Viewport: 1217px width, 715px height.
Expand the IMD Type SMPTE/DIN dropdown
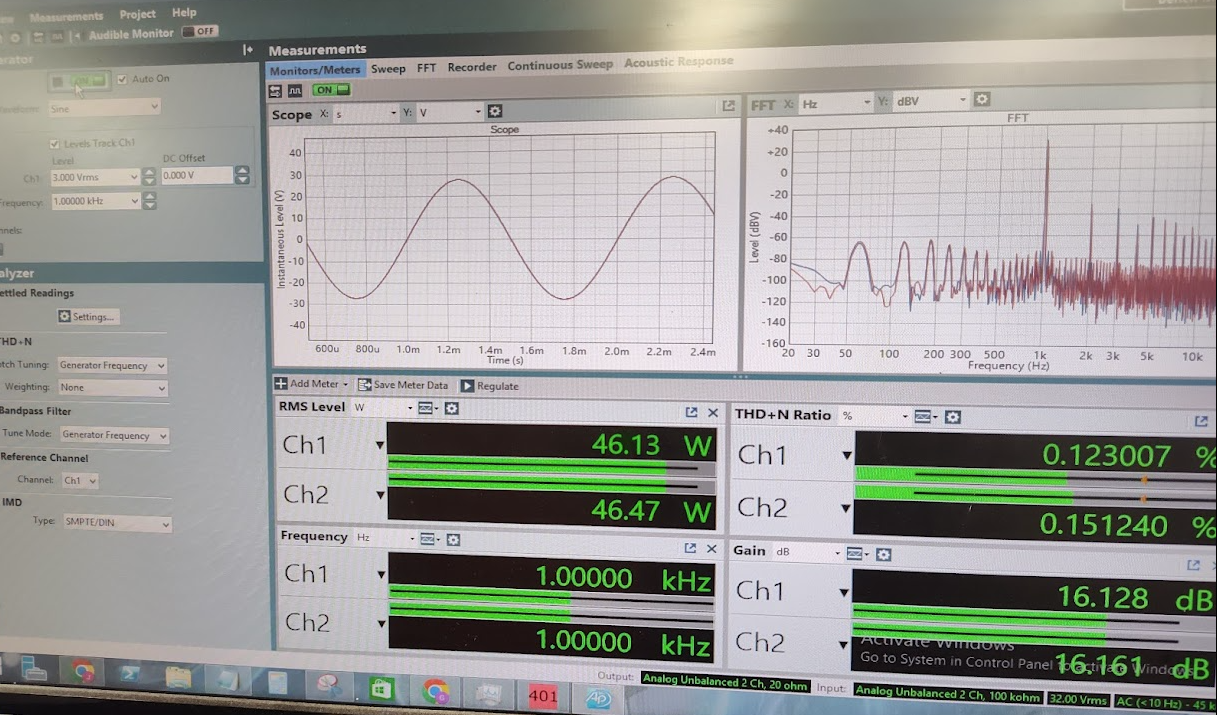116,523
